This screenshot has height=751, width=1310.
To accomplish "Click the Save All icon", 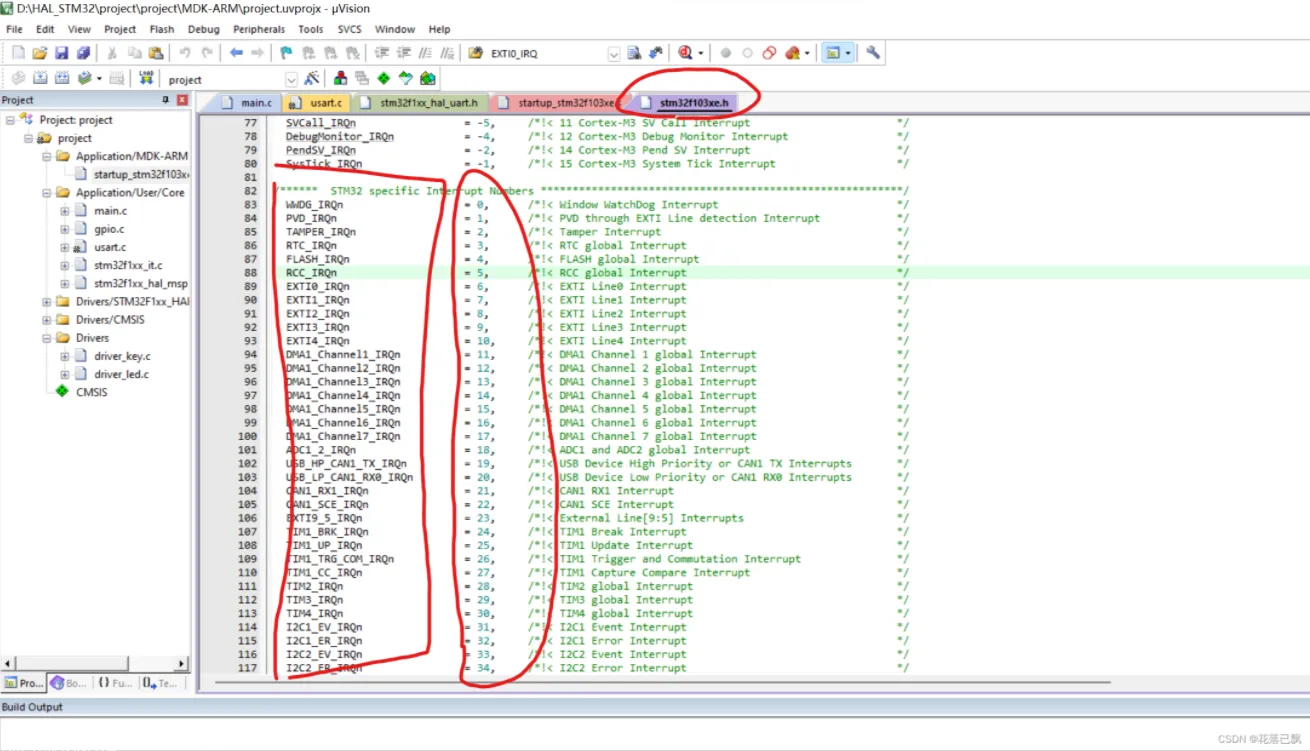I will (83, 52).
